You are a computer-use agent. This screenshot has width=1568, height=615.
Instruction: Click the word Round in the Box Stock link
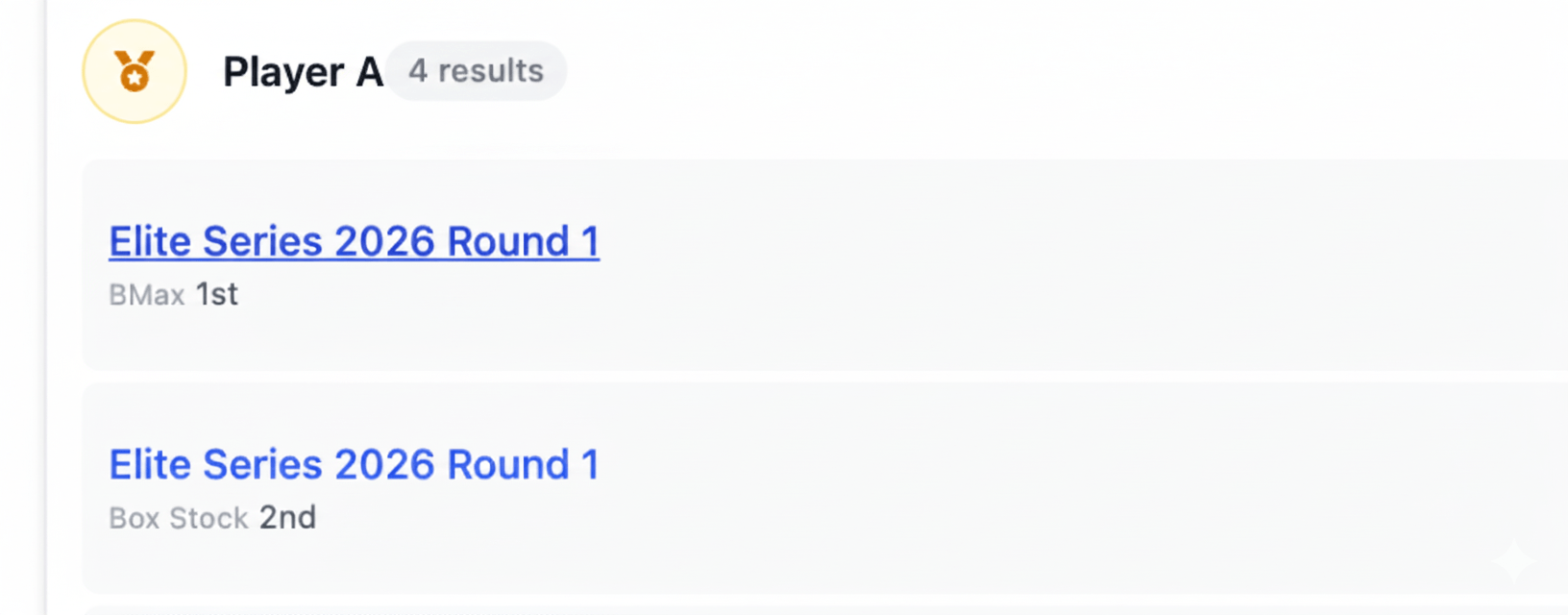[508, 465]
